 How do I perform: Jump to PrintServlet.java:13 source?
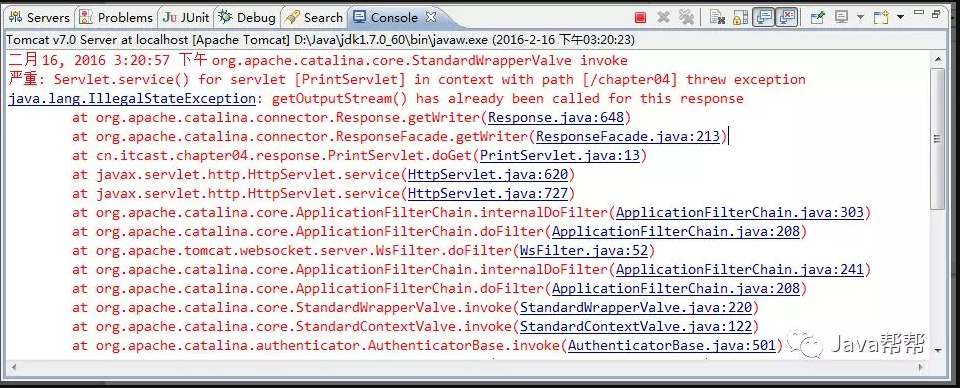560,155
